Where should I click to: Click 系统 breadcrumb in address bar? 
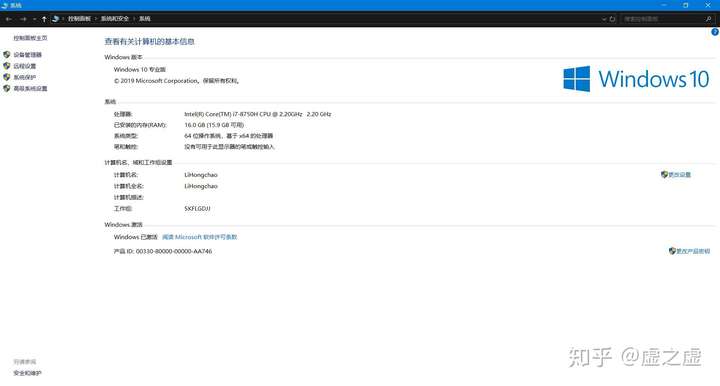[x=145, y=19]
